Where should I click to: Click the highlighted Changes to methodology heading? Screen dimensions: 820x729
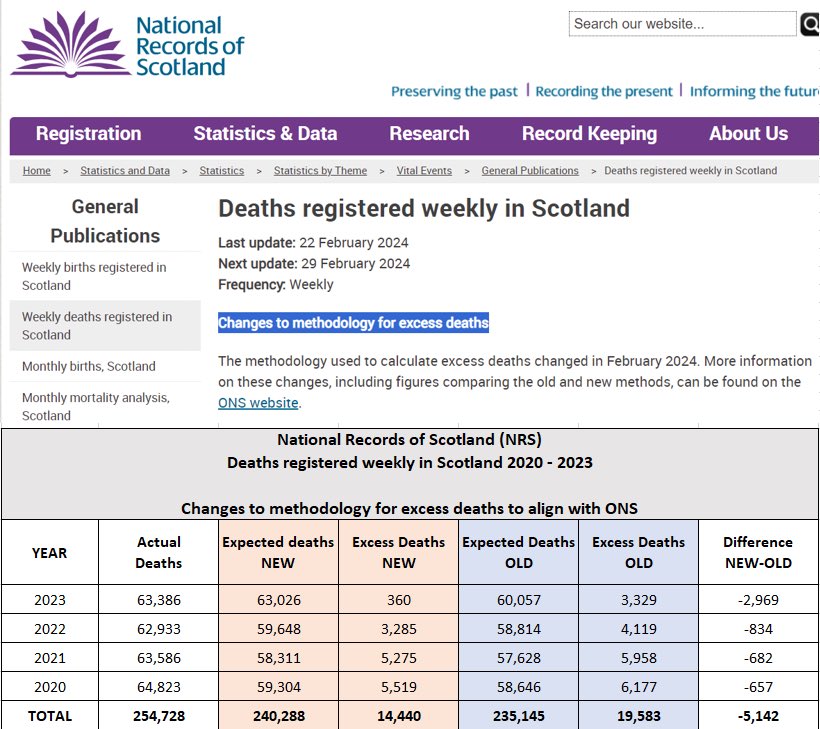[353, 323]
